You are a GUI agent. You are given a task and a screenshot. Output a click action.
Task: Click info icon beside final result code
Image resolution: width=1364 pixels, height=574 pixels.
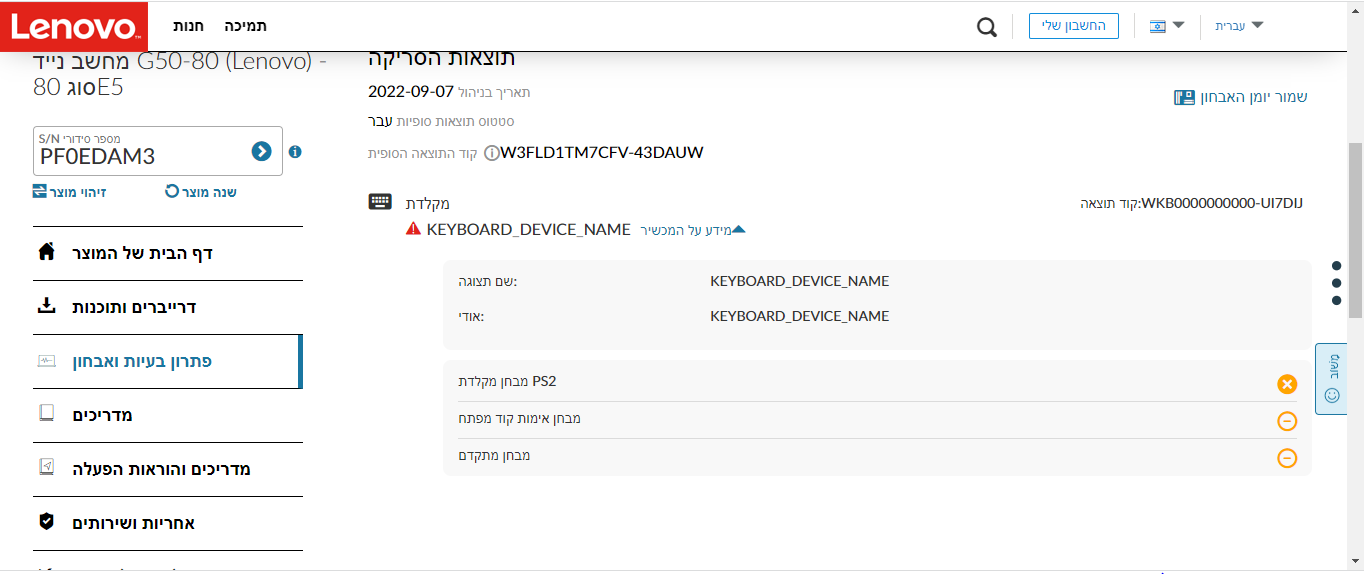tap(491, 154)
